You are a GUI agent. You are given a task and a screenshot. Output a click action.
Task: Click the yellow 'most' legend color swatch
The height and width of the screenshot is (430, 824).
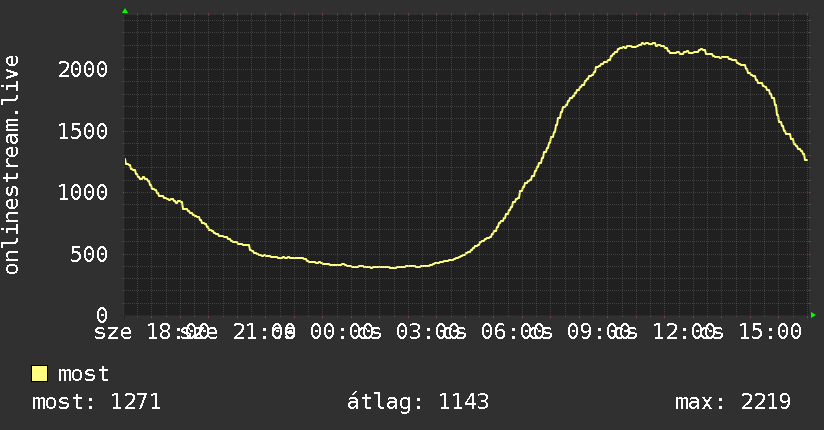point(39,374)
